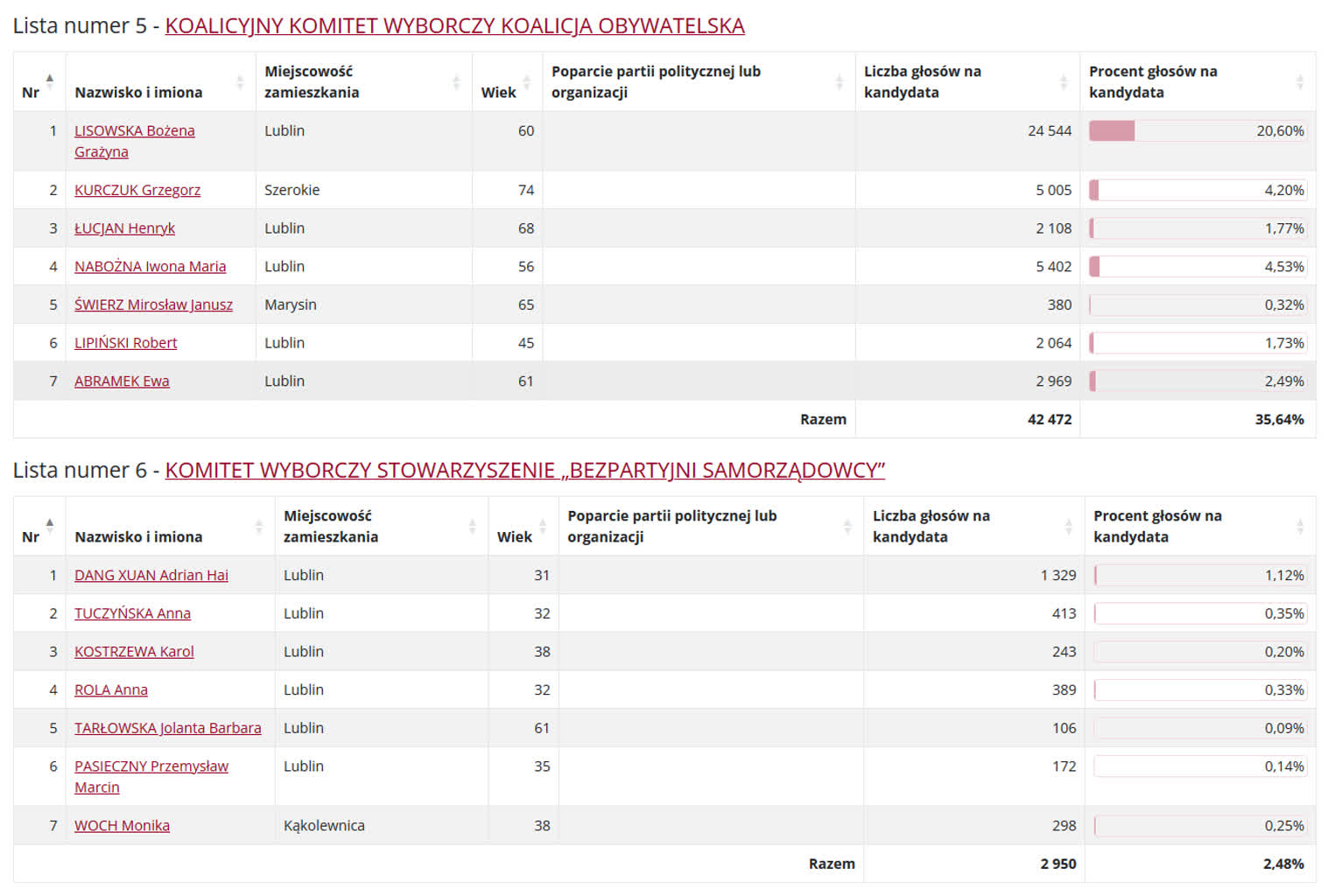Expand sort chevron on list 5 Procent głosów

coord(1298,82)
